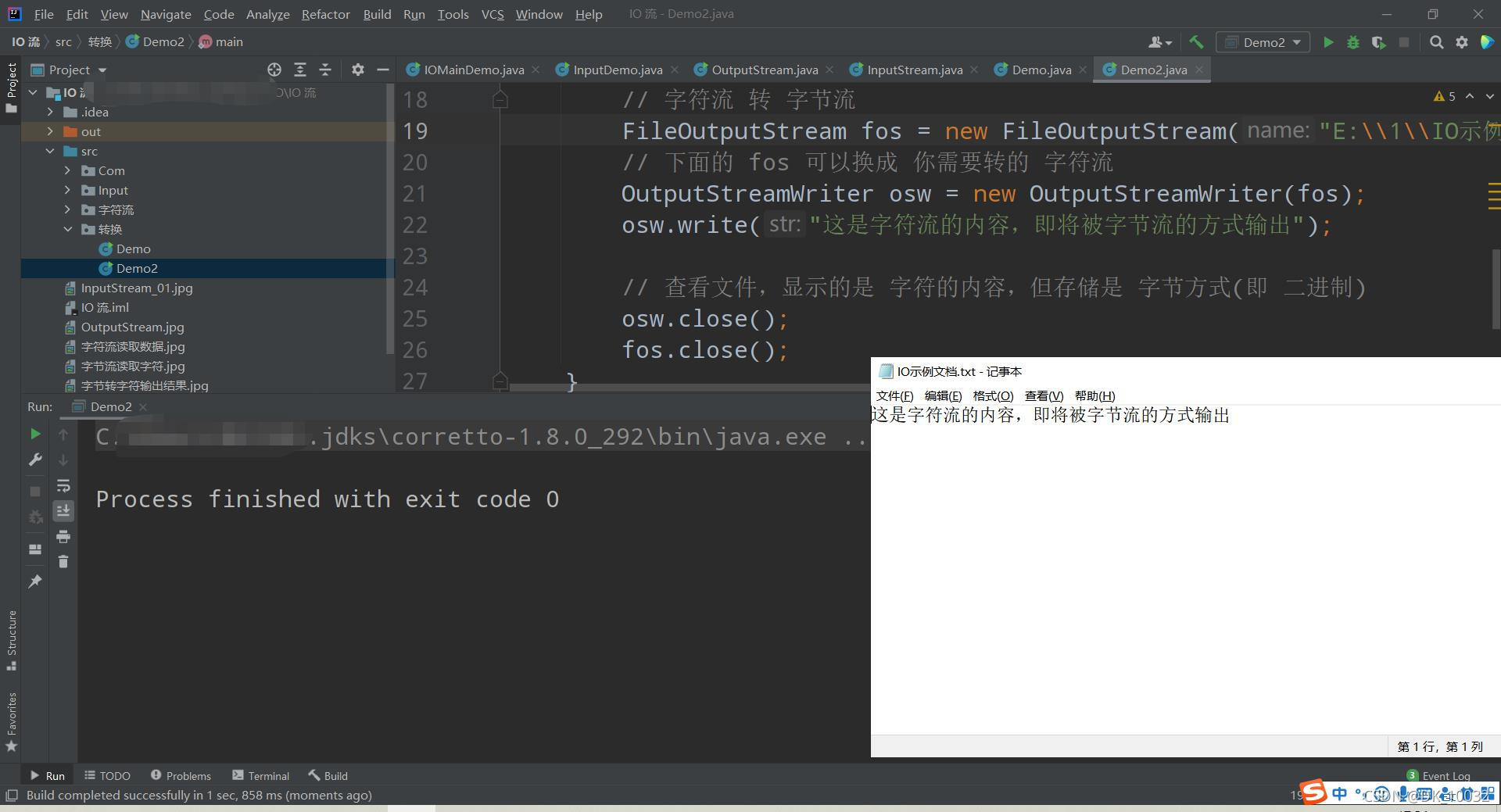Collapse the 转换 package
1501x812 pixels.
68,229
